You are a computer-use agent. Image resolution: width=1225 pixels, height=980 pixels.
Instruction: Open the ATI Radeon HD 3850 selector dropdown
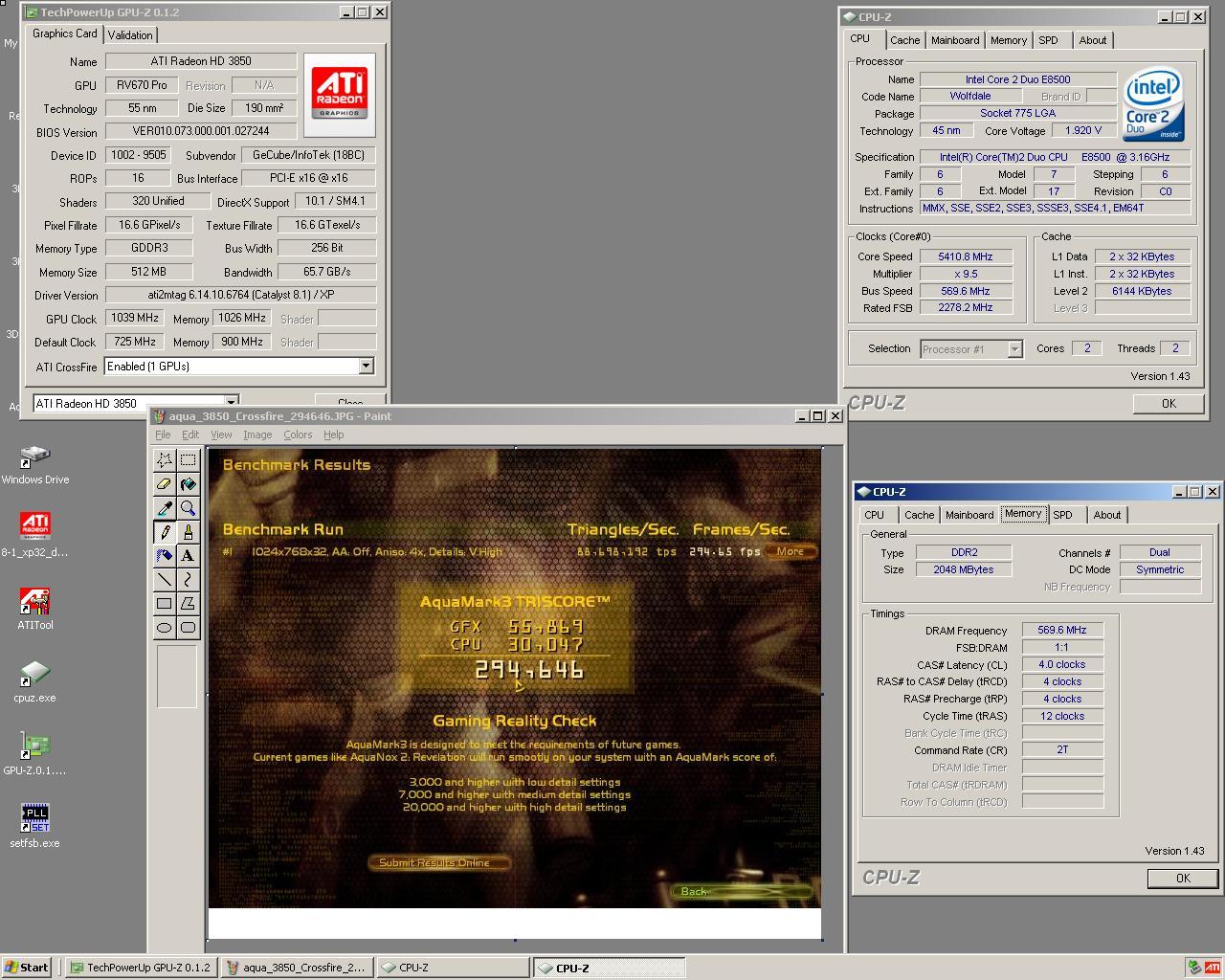pos(231,403)
